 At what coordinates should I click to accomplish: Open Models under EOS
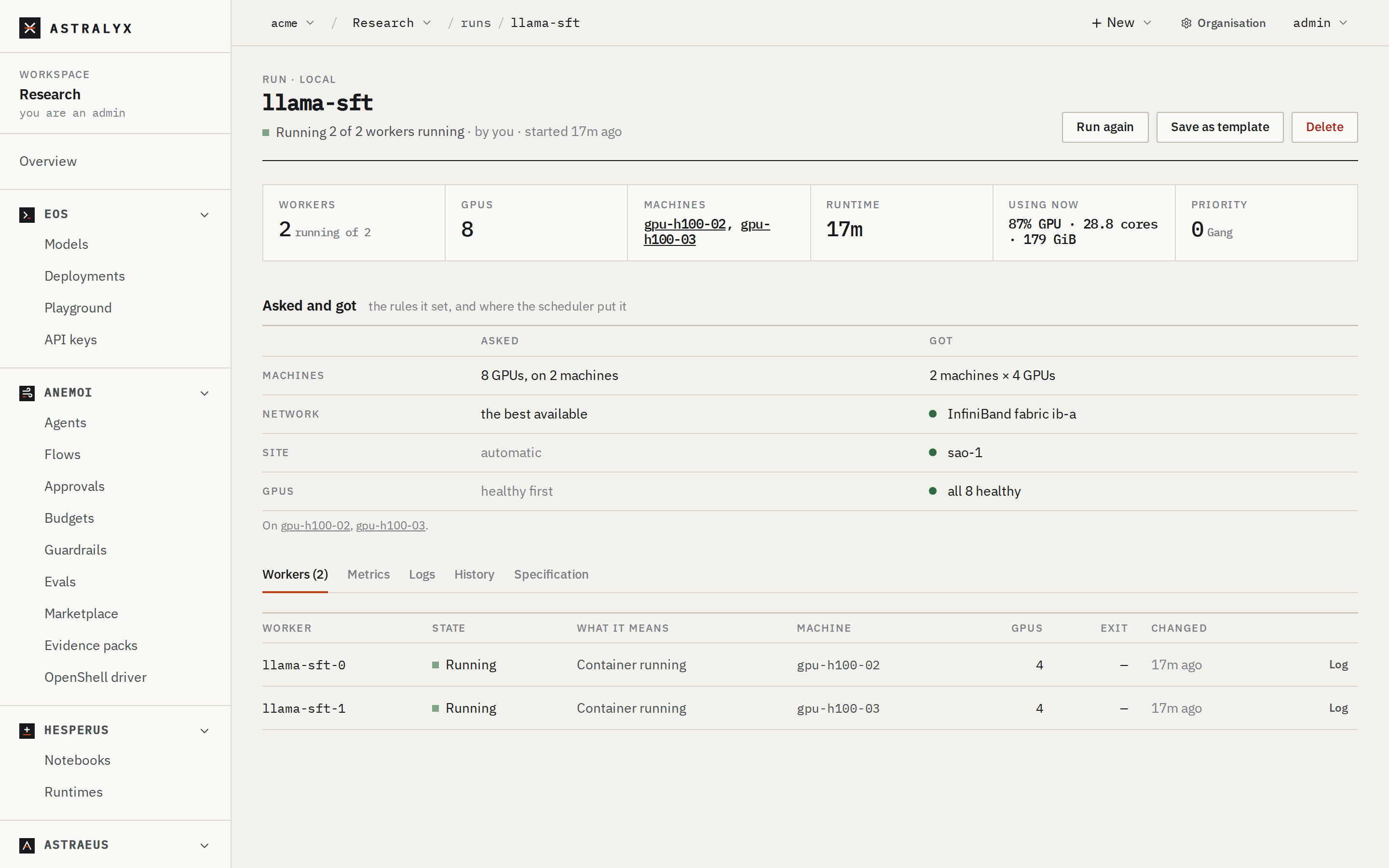[67, 244]
